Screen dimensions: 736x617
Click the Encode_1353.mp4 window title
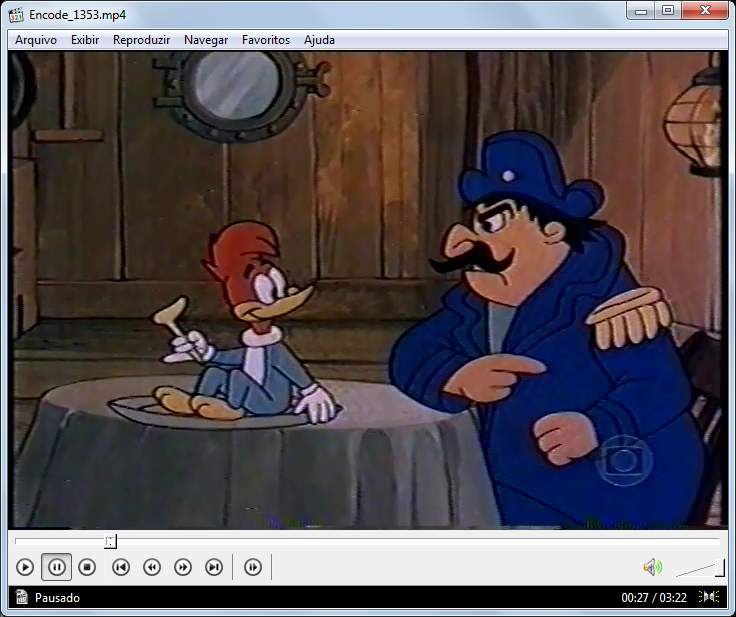77,15
